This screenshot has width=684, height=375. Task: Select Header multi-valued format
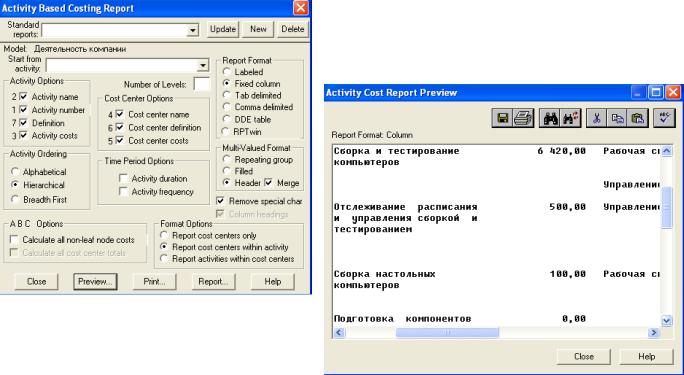(x=226, y=183)
